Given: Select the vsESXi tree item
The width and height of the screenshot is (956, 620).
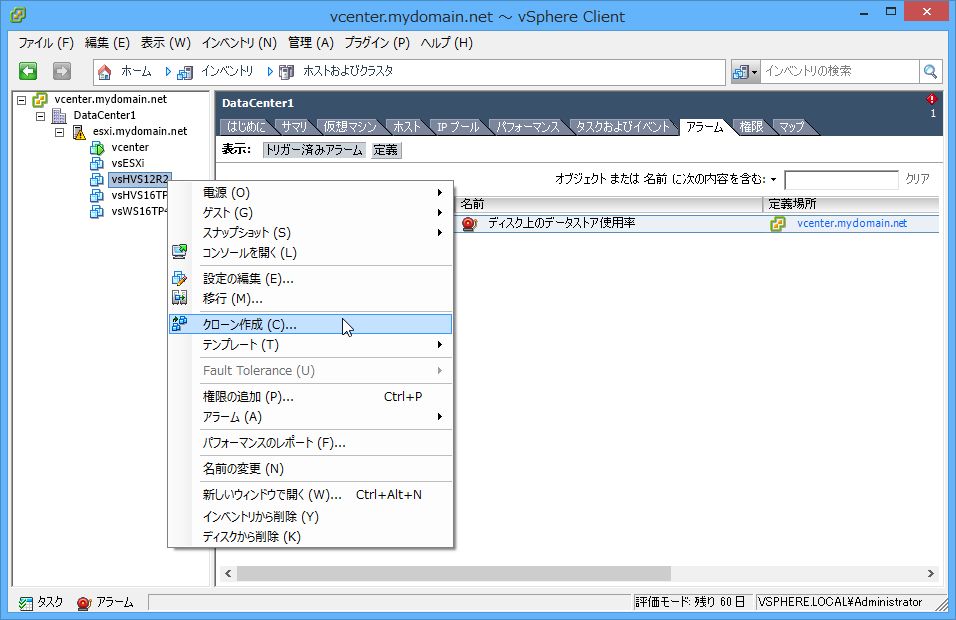Looking at the screenshot, I should point(127,163).
